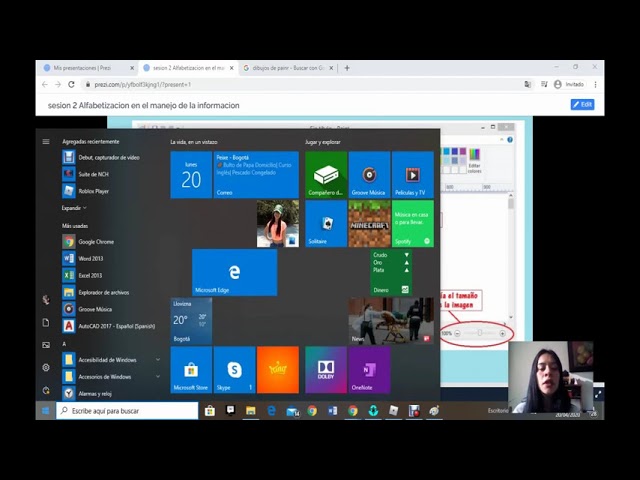This screenshot has width=640, height=480.
Task: Open the Películas y TV tile
Action: click(413, 175)
